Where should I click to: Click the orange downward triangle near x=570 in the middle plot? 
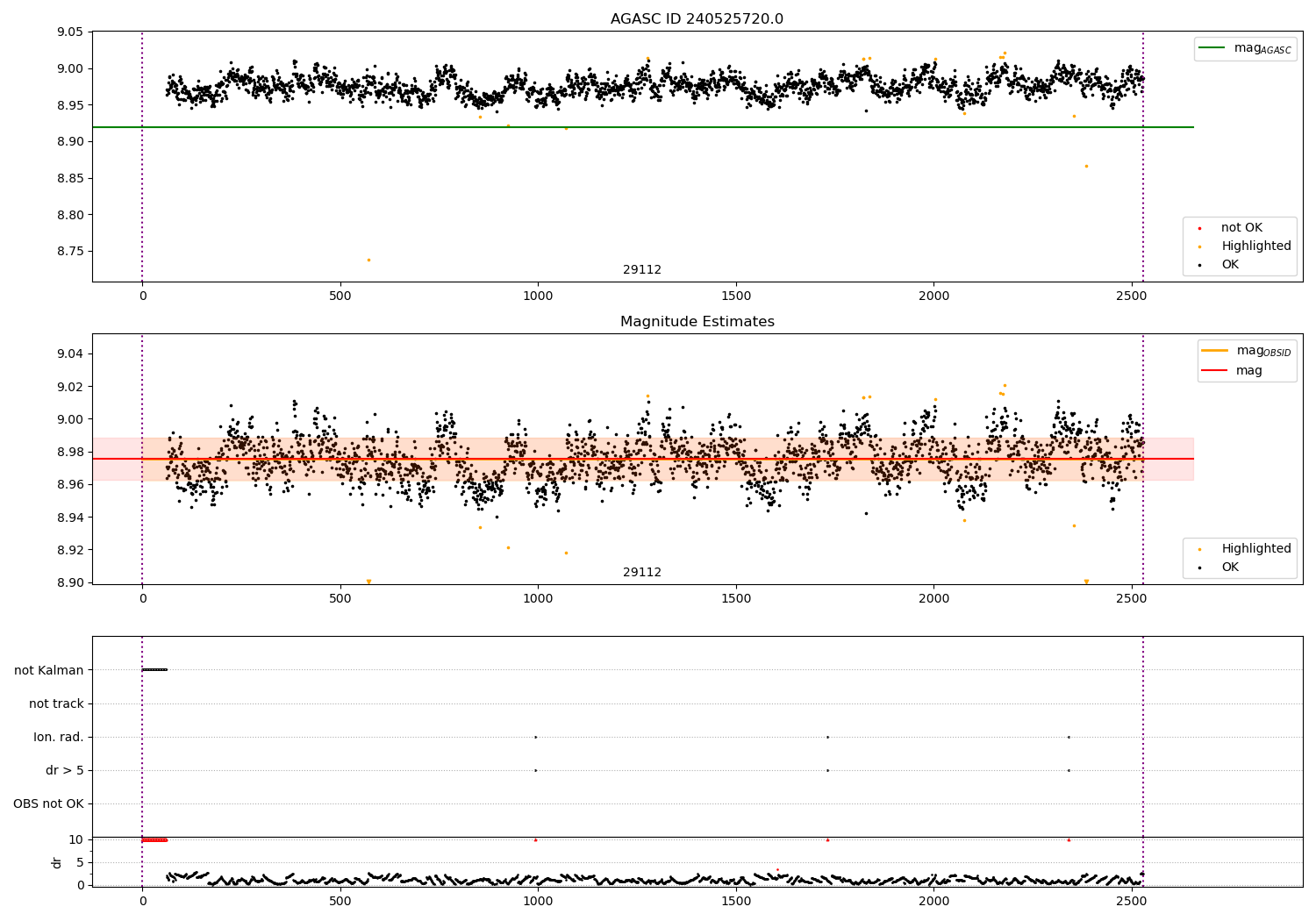tap(368, 582)
